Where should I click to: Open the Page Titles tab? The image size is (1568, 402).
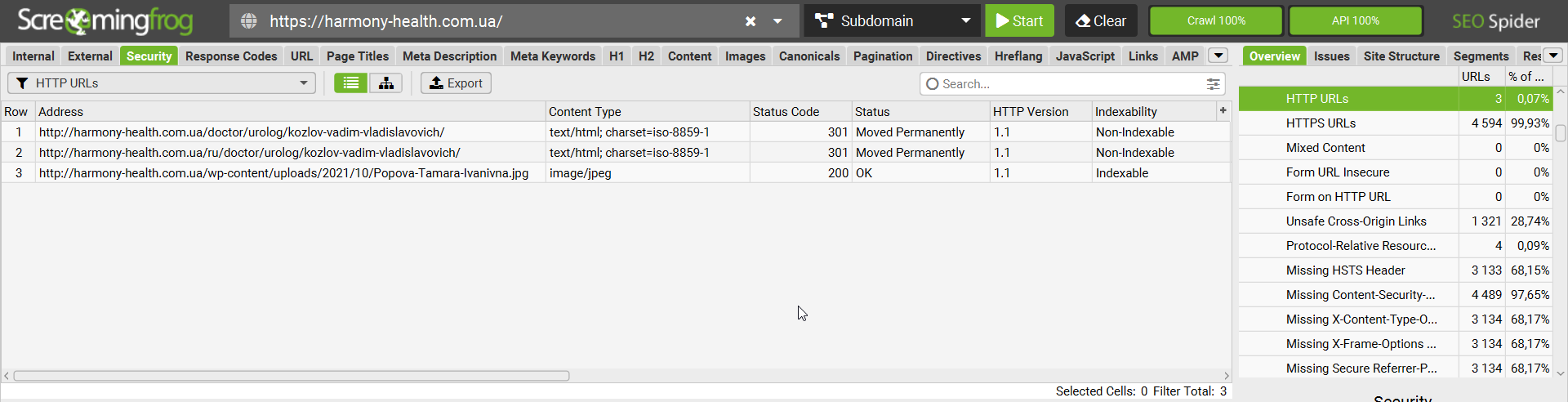[358, 56]
